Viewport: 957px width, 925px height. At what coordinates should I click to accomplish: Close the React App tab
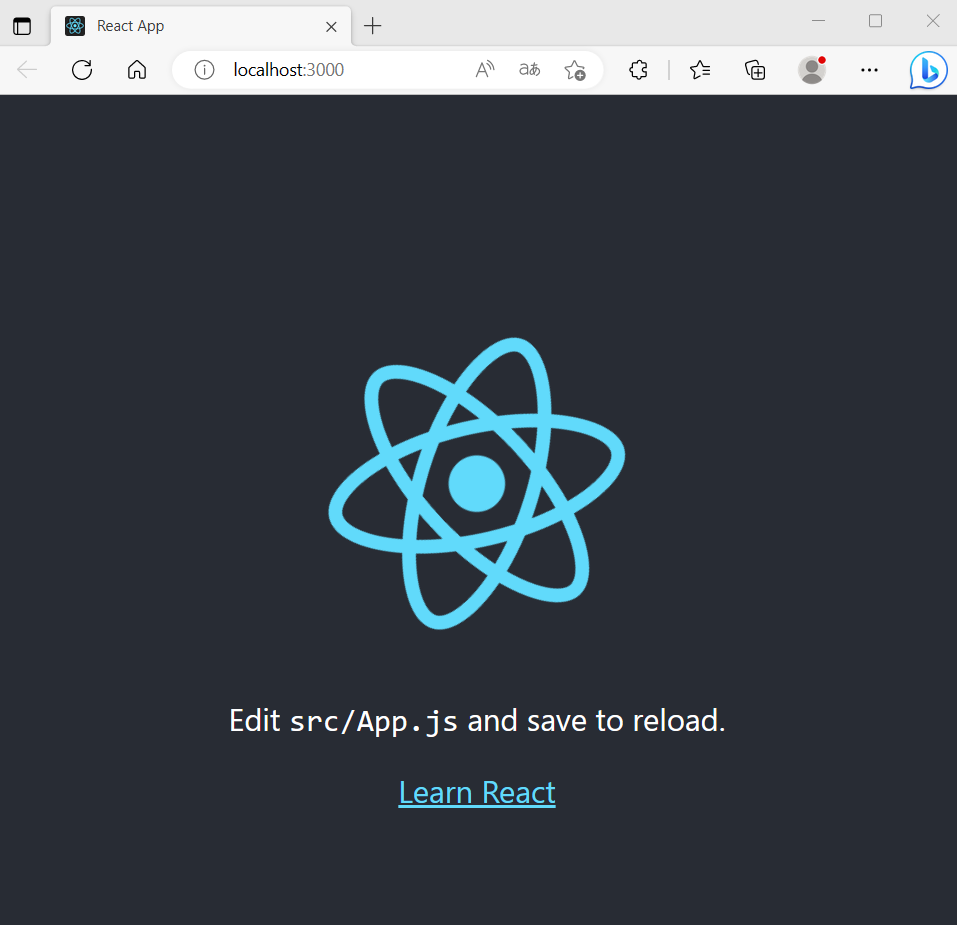[x=331, y=27]
